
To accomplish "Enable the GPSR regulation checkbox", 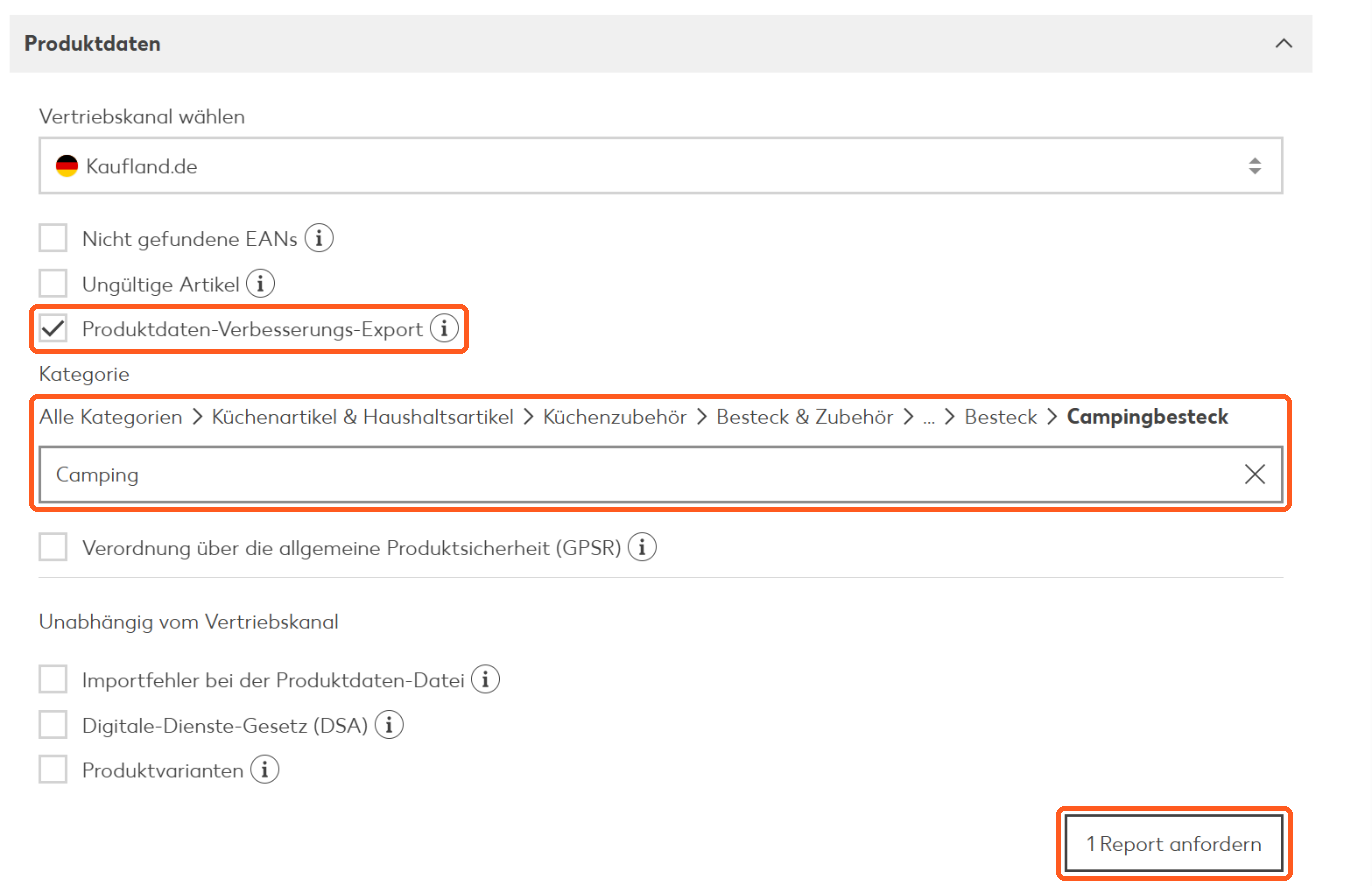I will [53, 548].
